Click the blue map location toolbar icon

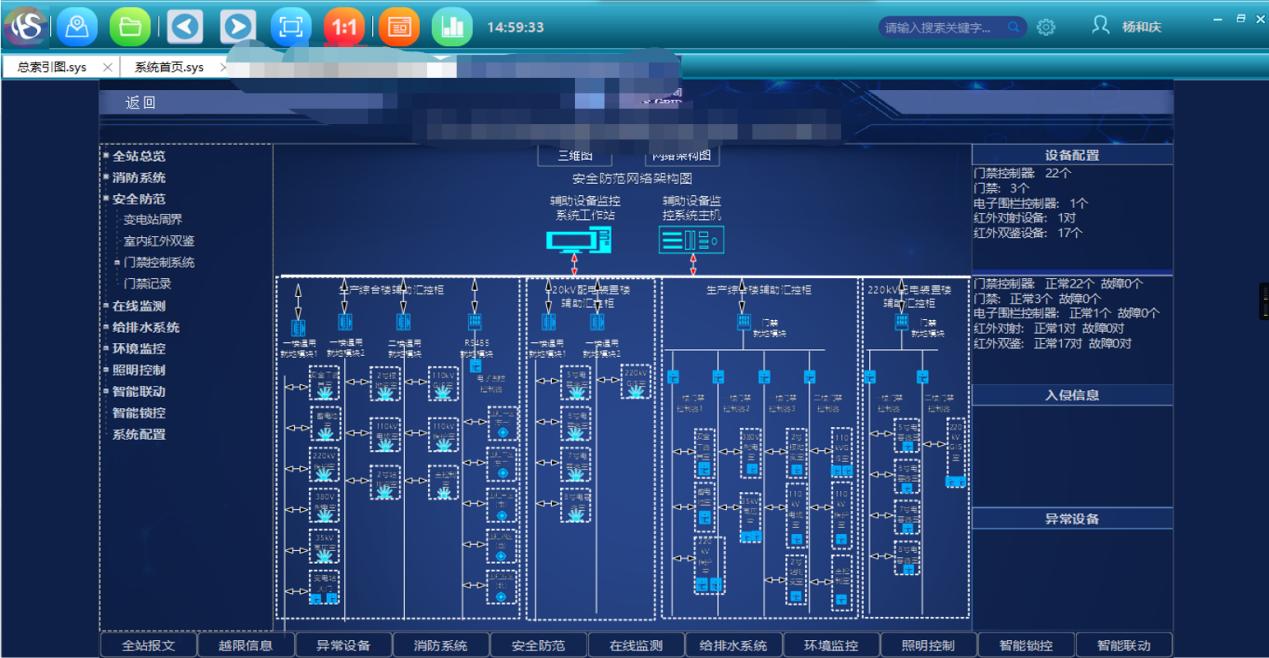click(x=76, y=27)
